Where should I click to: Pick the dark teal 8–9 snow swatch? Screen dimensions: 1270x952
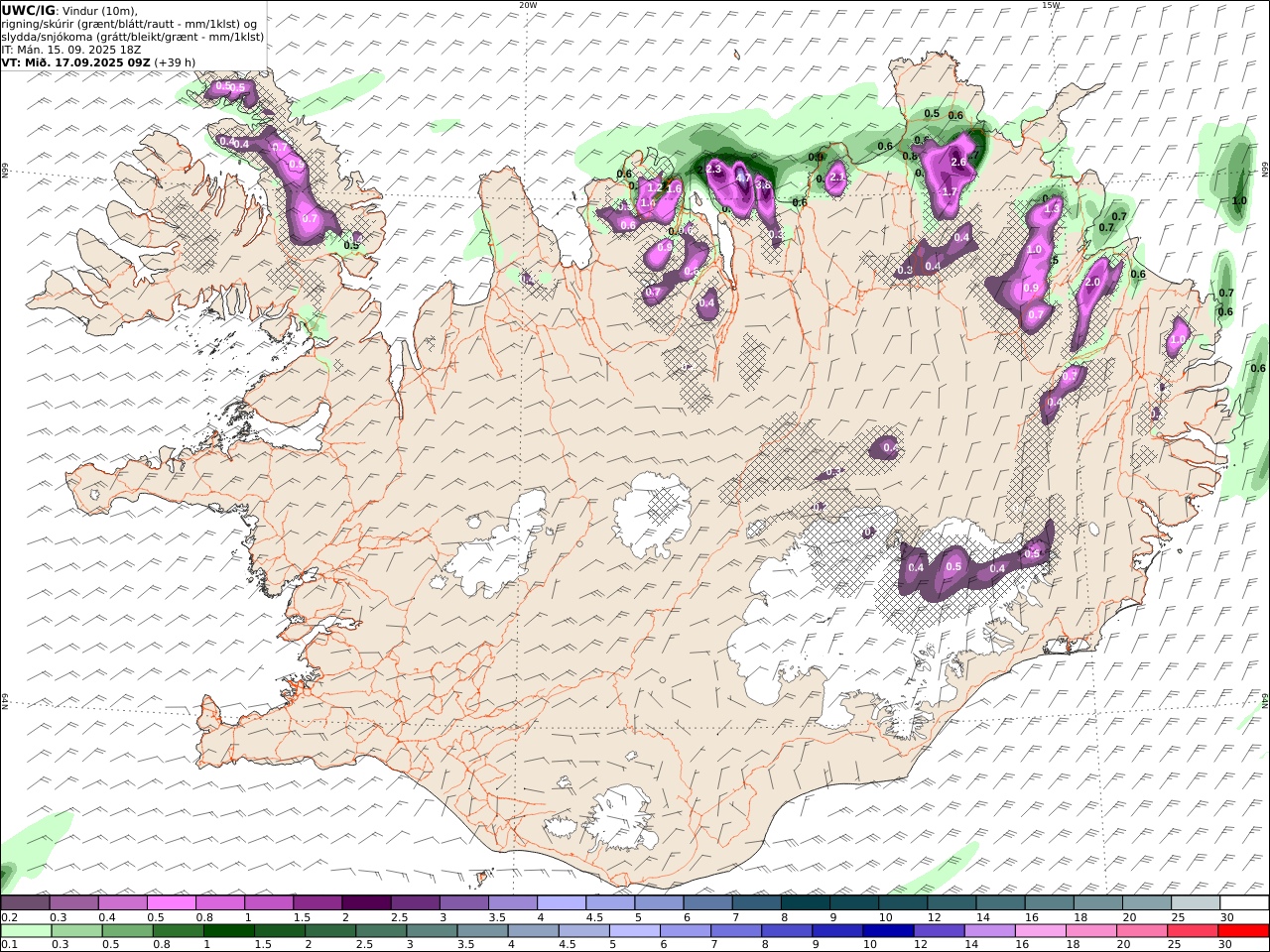tap(805, 902)
